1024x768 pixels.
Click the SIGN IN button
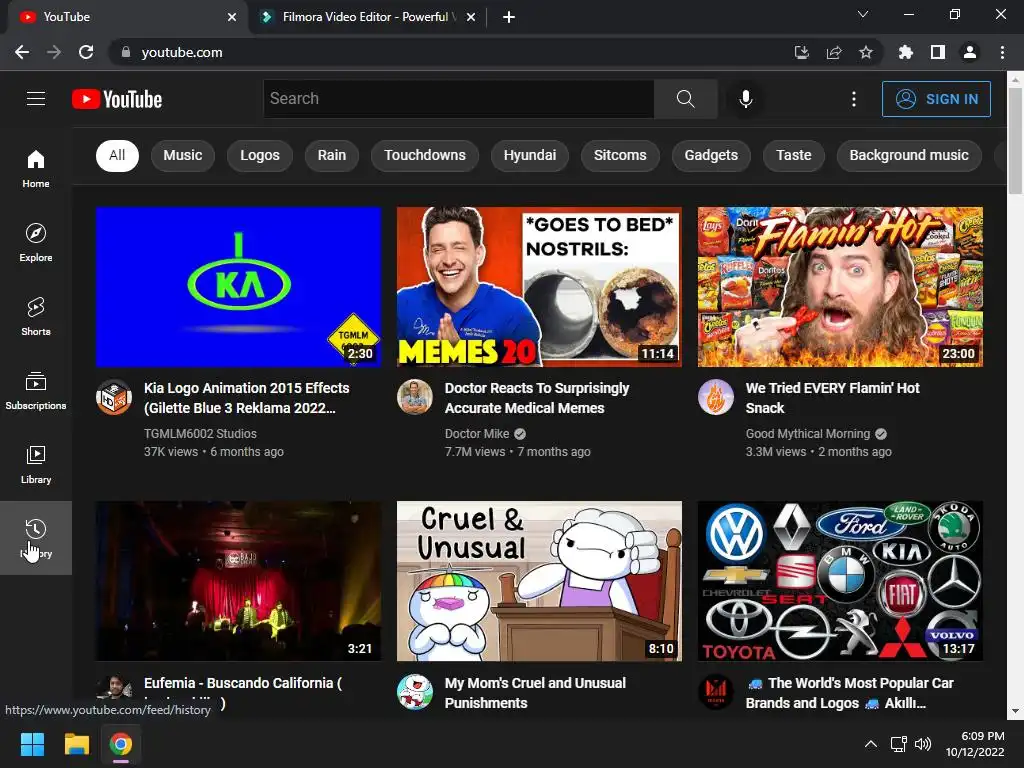936,99
